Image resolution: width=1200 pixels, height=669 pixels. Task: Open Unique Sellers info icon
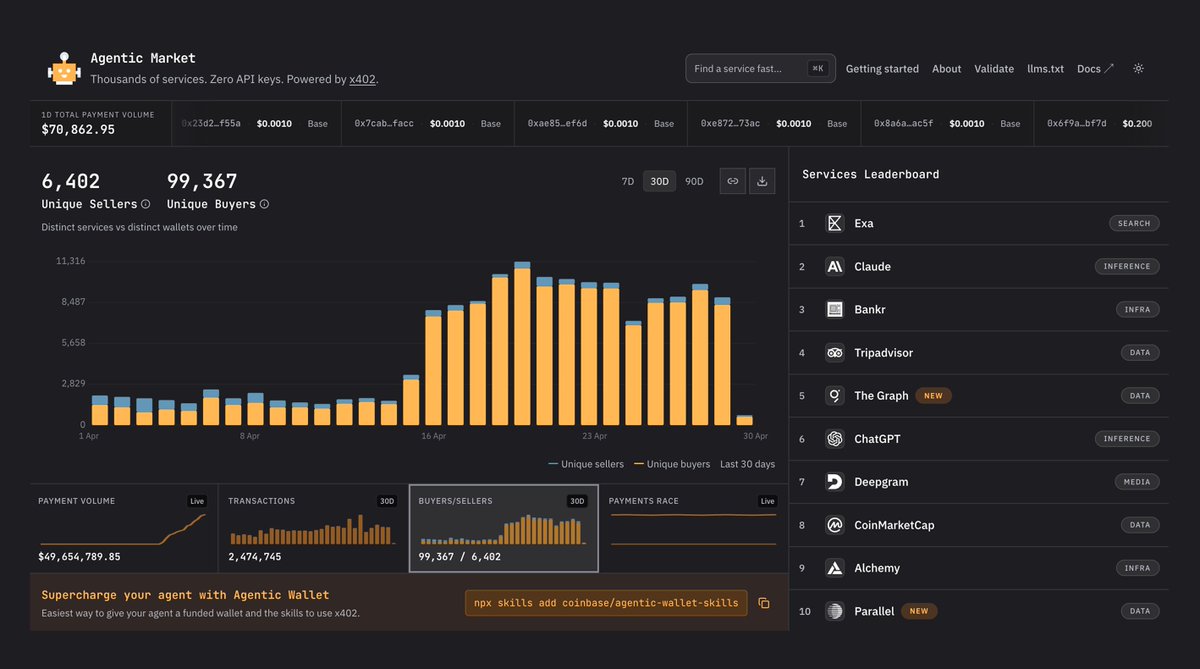point(146,204)
